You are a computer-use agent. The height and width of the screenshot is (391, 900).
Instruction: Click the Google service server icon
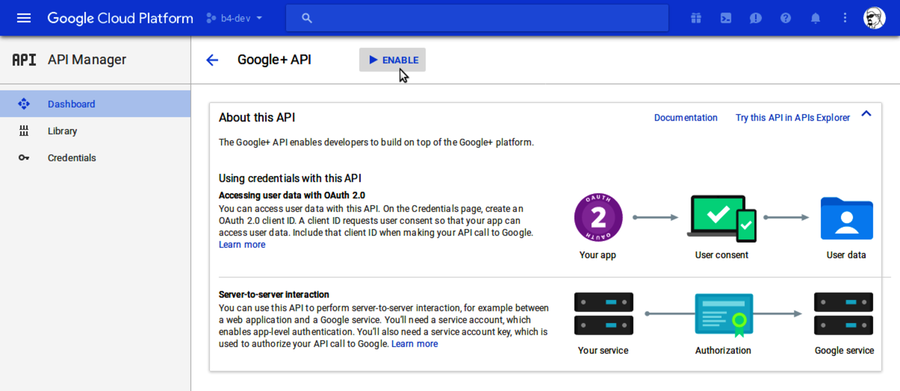pos(844,314)
